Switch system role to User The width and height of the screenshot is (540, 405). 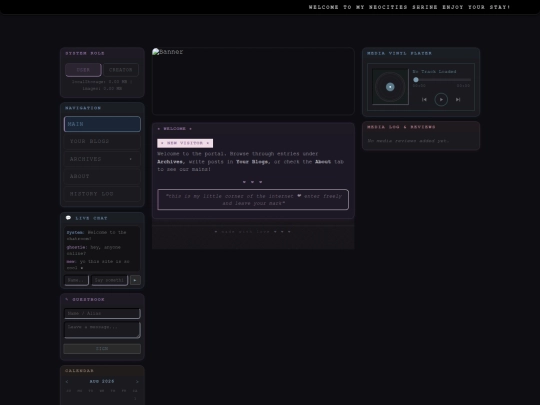pyautogui.click(x=83, y=70)
